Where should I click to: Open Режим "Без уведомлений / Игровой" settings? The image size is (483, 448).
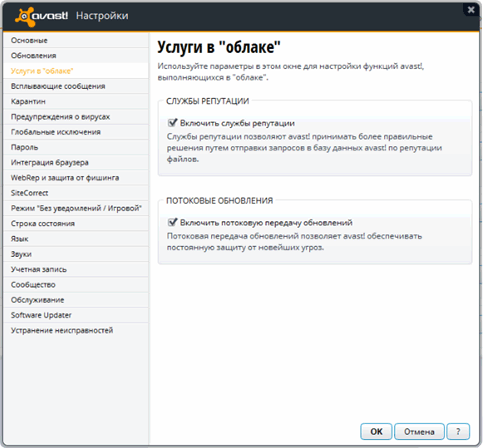tap(76, 208)
